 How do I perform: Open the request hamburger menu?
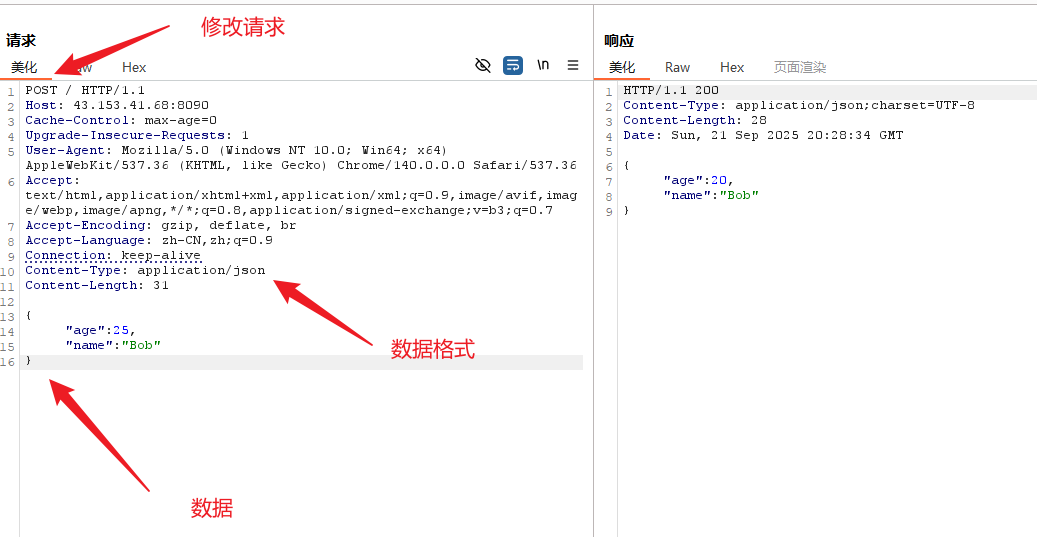573,65
